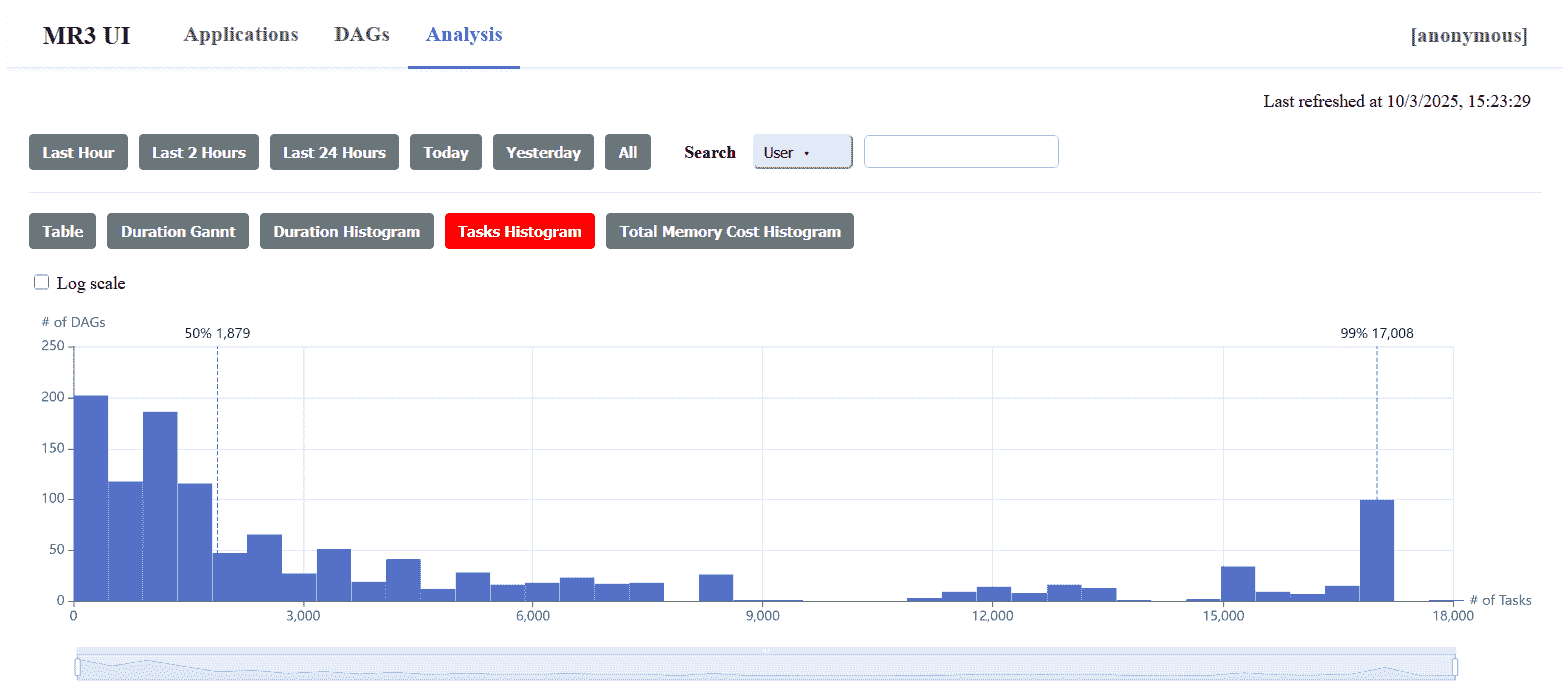Switch to the Applications tab
The image size is (1563, 695).
(x=241, y=35)
